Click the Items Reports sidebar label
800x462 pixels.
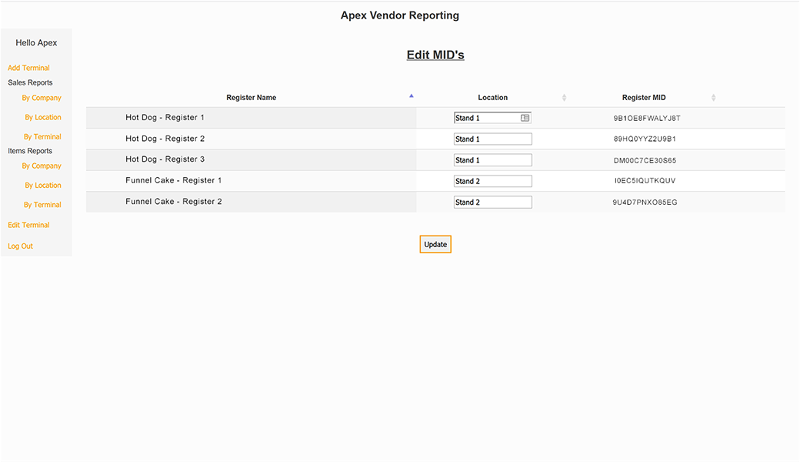[30, 151]
